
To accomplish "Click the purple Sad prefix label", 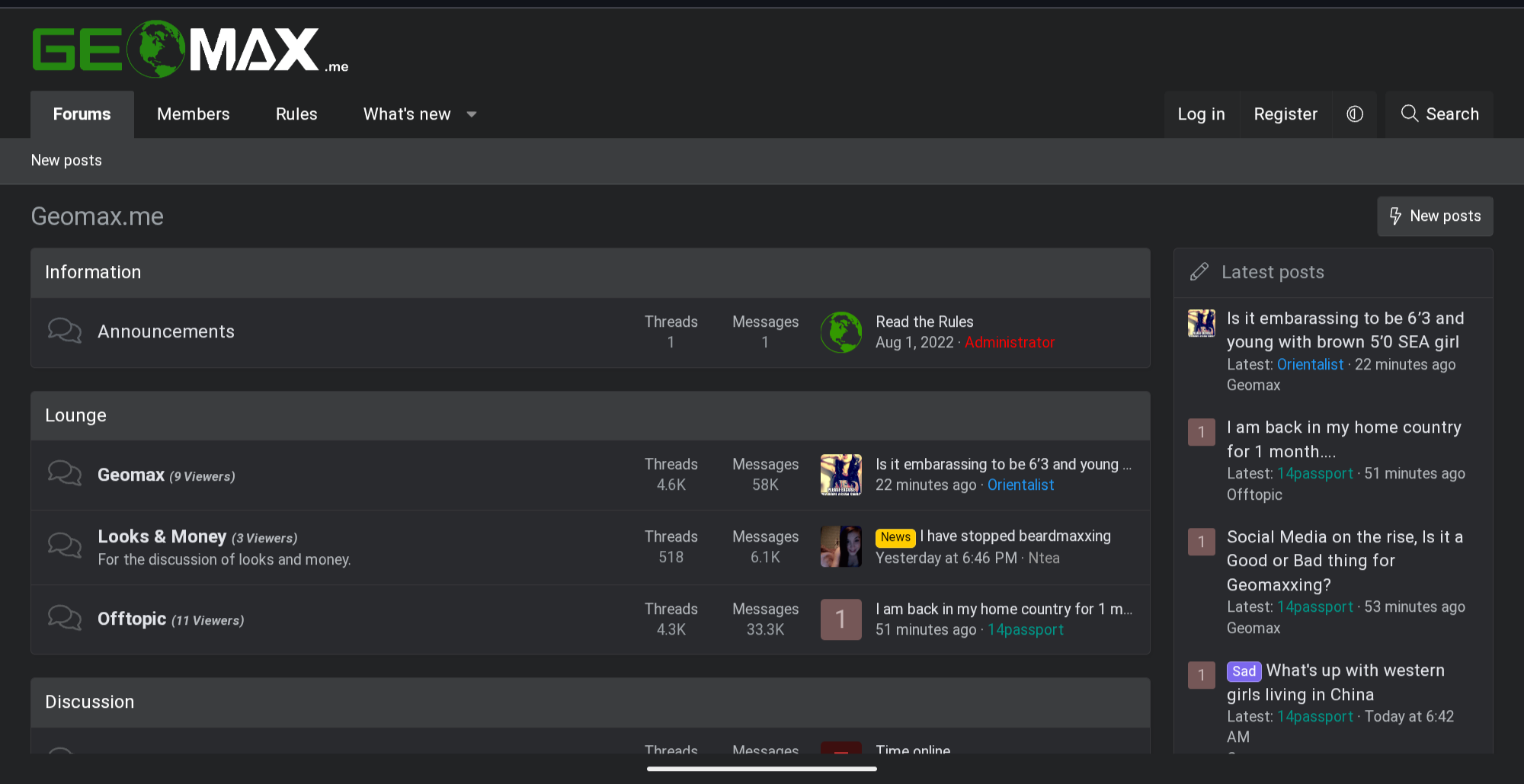I will 1244,671.
